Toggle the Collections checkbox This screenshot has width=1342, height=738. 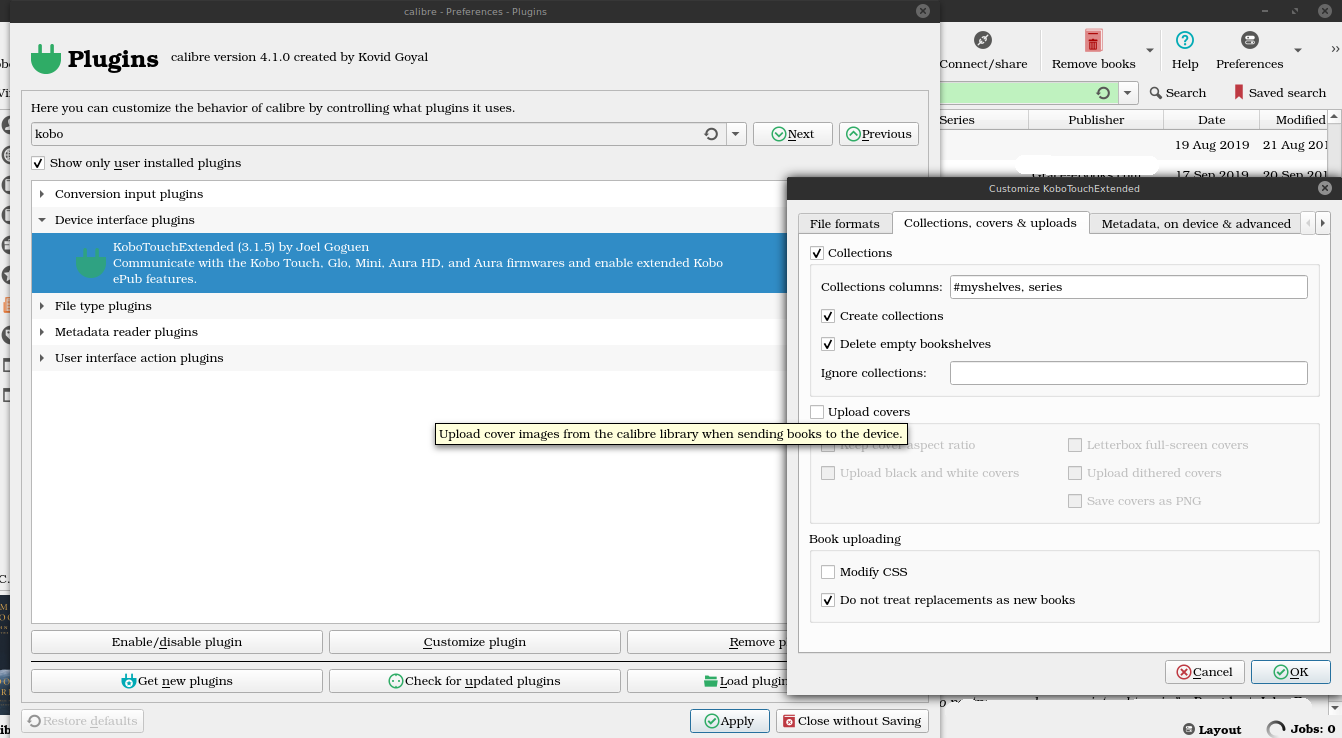[x=817, y=253]
